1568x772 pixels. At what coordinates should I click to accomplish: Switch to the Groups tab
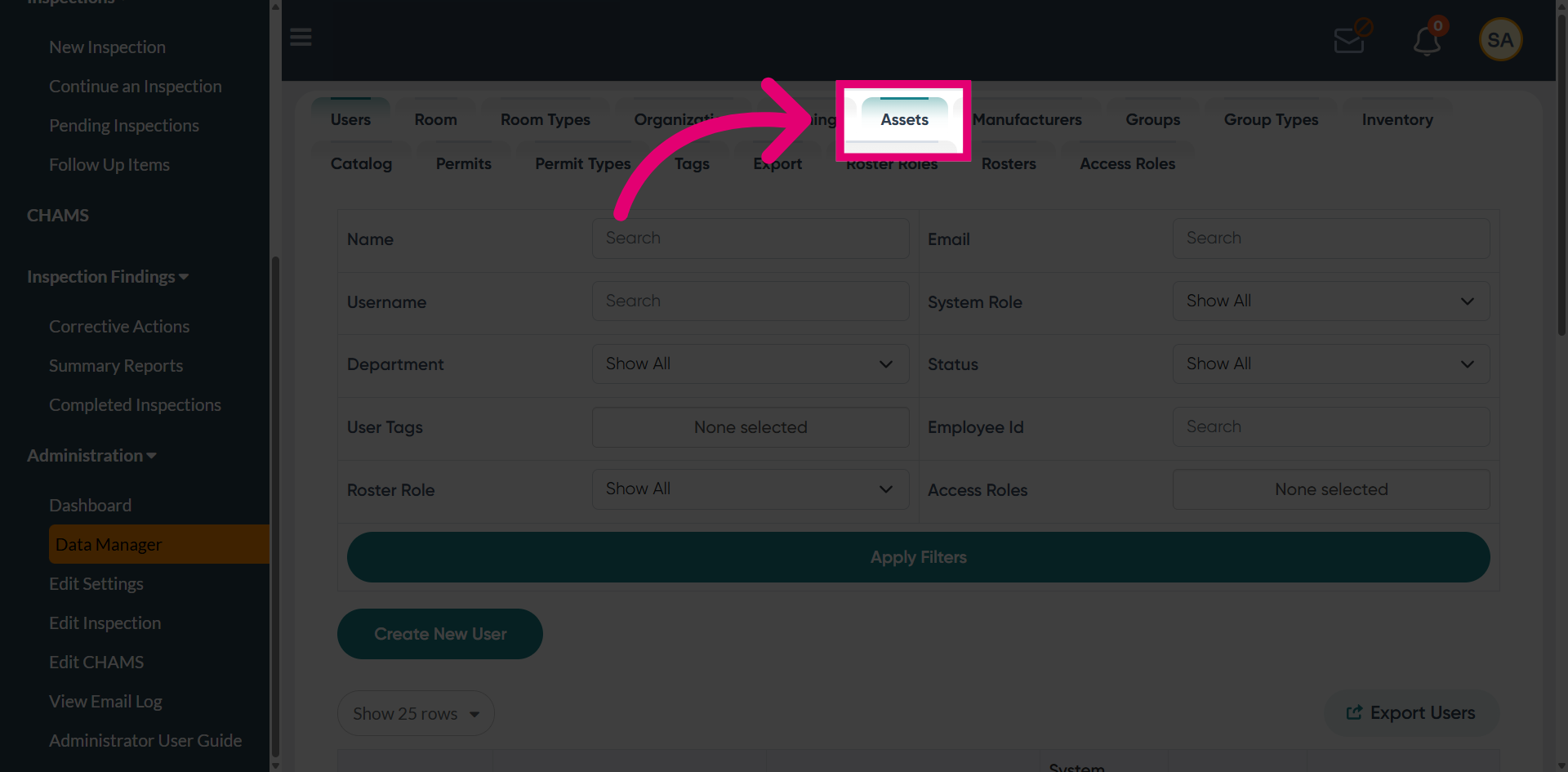click(x=1152, y=119)
